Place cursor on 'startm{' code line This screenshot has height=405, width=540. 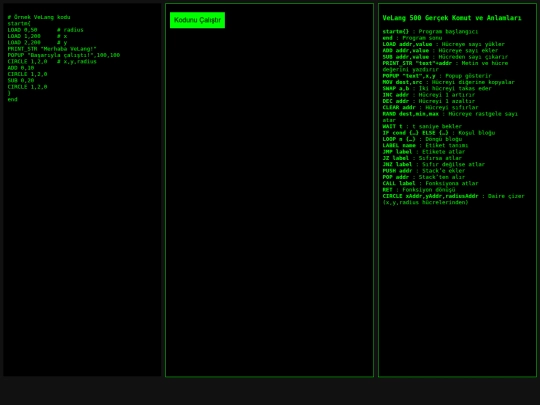point(19,23)
